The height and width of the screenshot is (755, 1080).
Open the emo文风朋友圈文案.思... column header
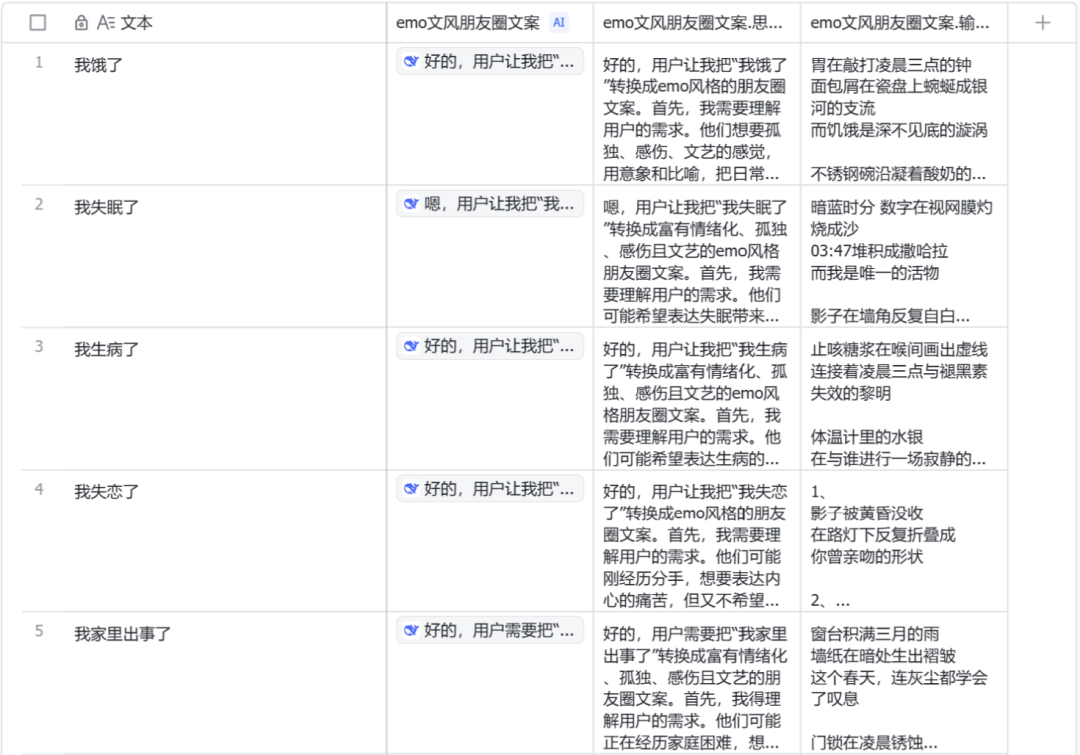coord(697,23)
